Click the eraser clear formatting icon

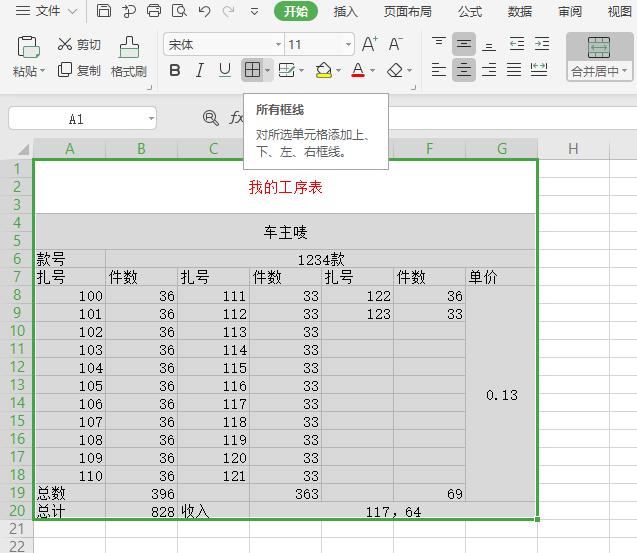[394, 71]
